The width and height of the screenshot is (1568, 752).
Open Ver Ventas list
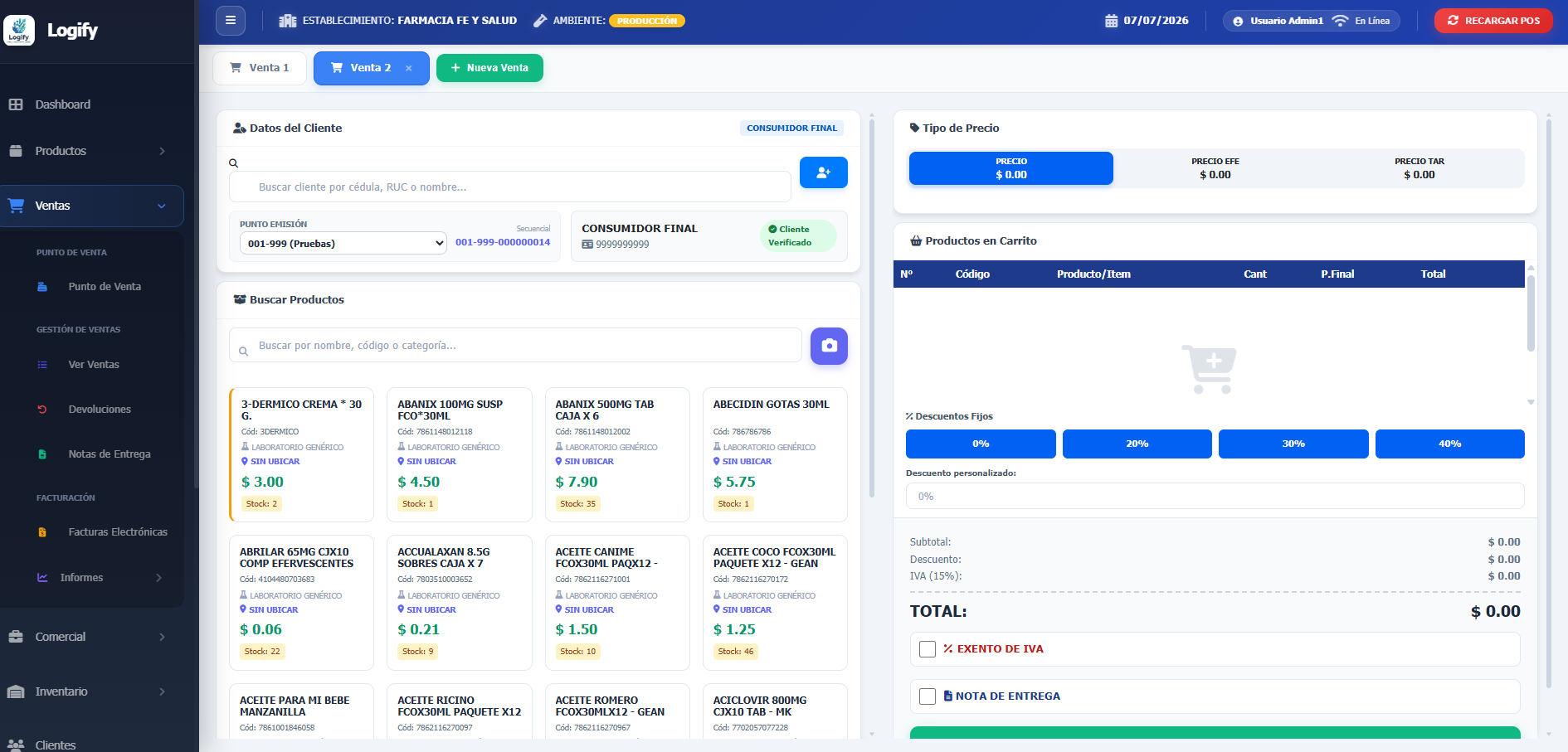[94, 365]
